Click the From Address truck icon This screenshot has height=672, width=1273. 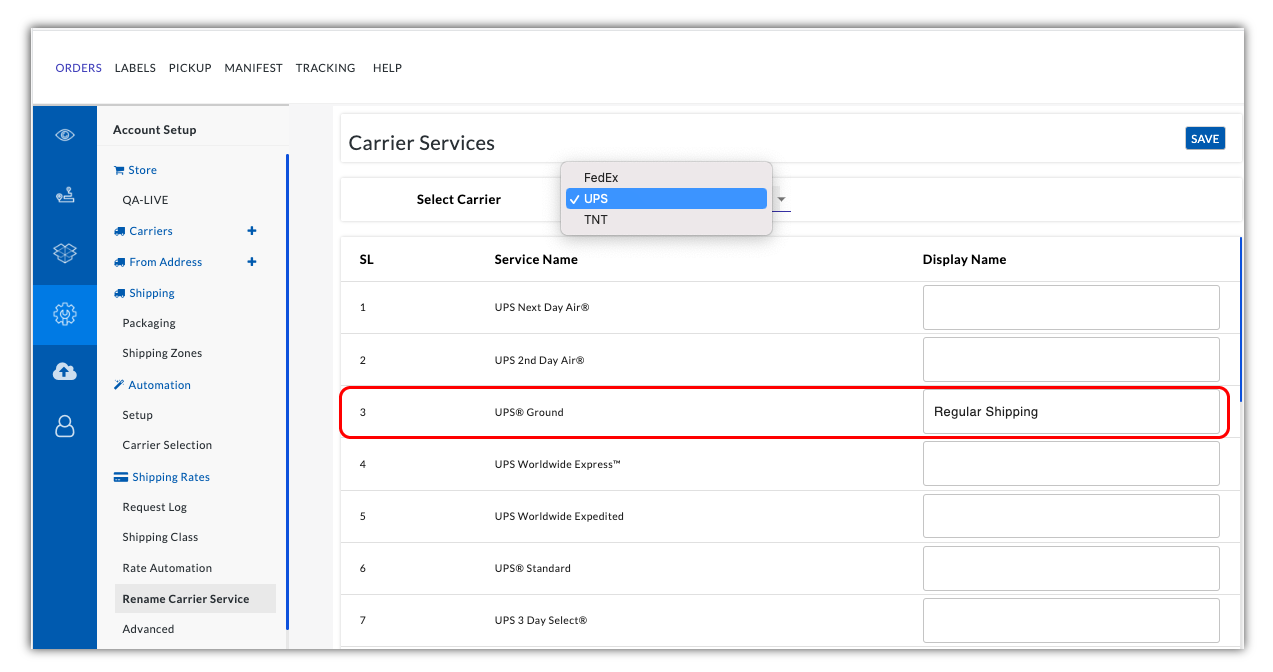click(x=119, y=262)
